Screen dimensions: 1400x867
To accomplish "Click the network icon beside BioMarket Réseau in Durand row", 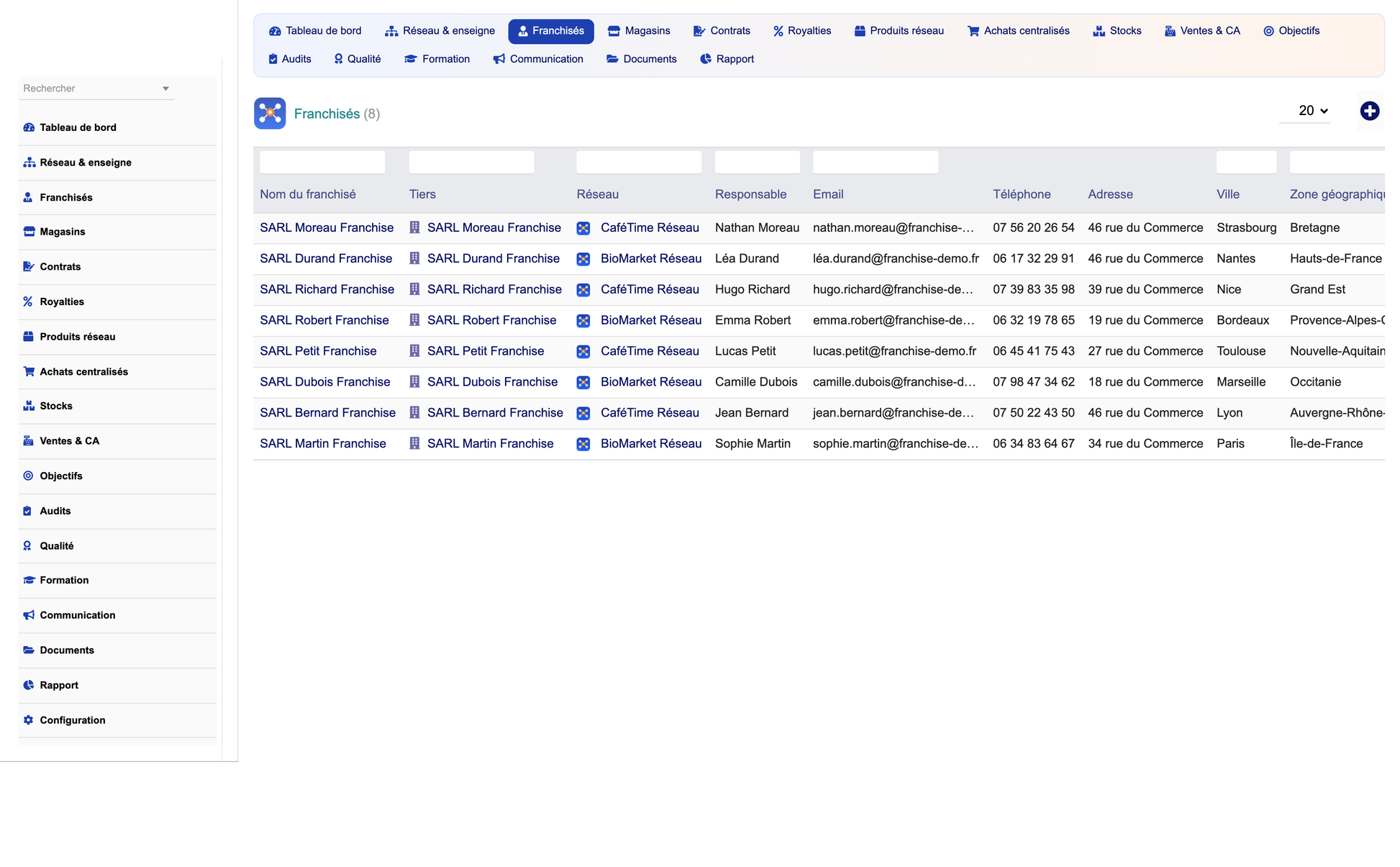I will point(583,259).
